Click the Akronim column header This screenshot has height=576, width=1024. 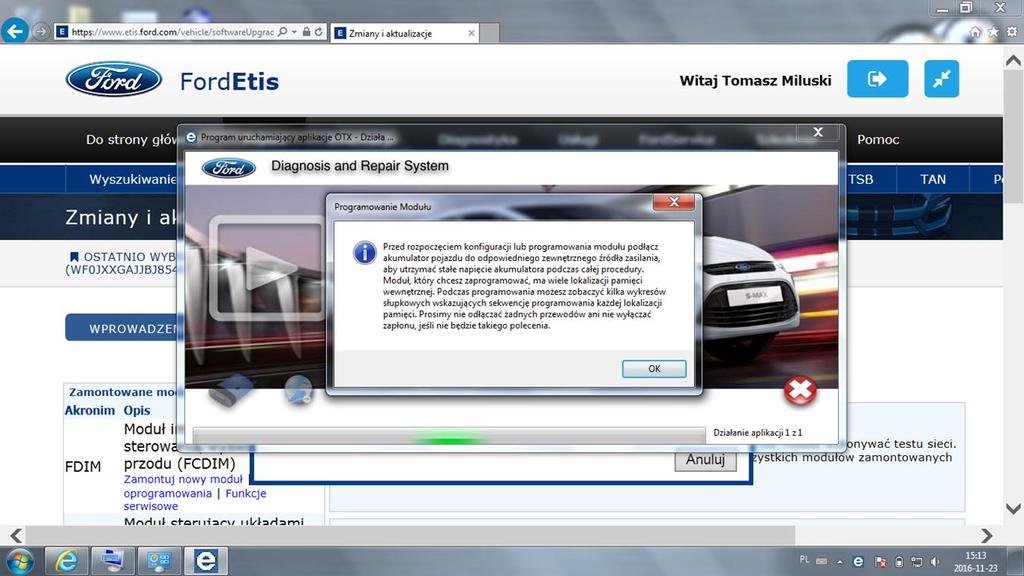(89, 411)
